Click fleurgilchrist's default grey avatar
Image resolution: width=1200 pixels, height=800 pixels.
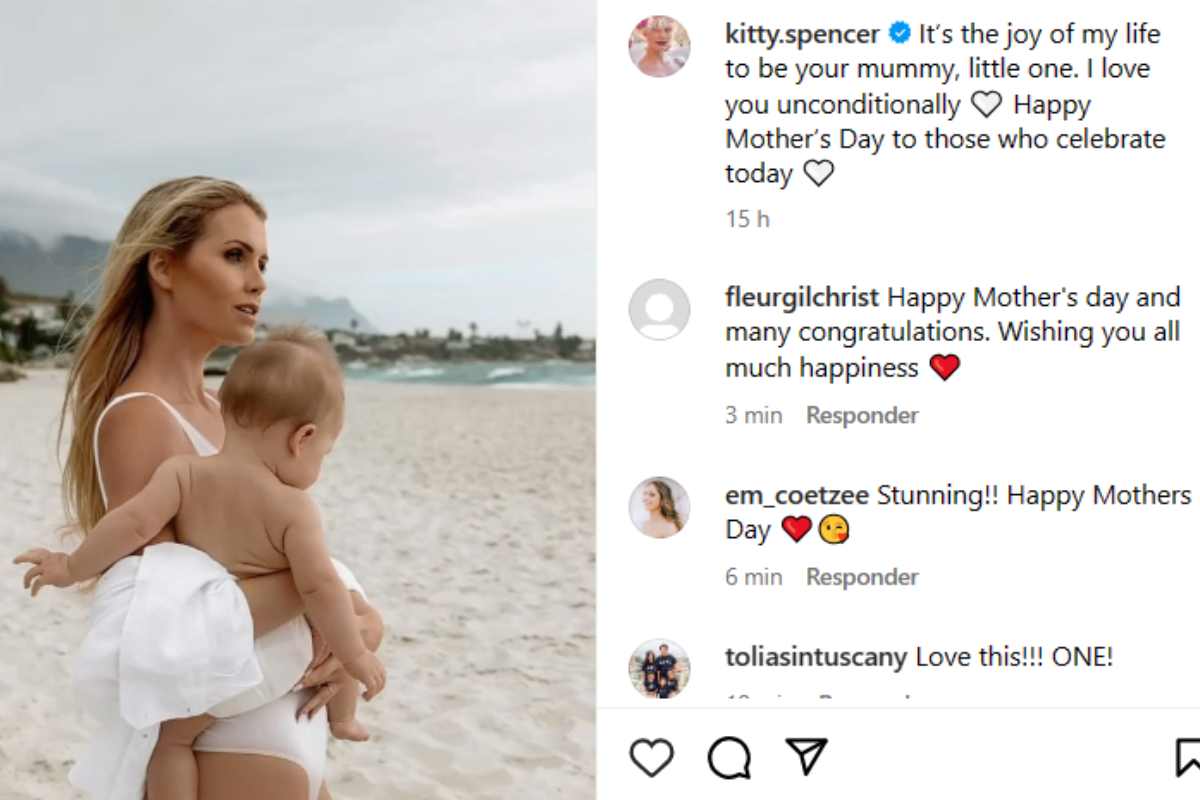click(x=659, y=310)
